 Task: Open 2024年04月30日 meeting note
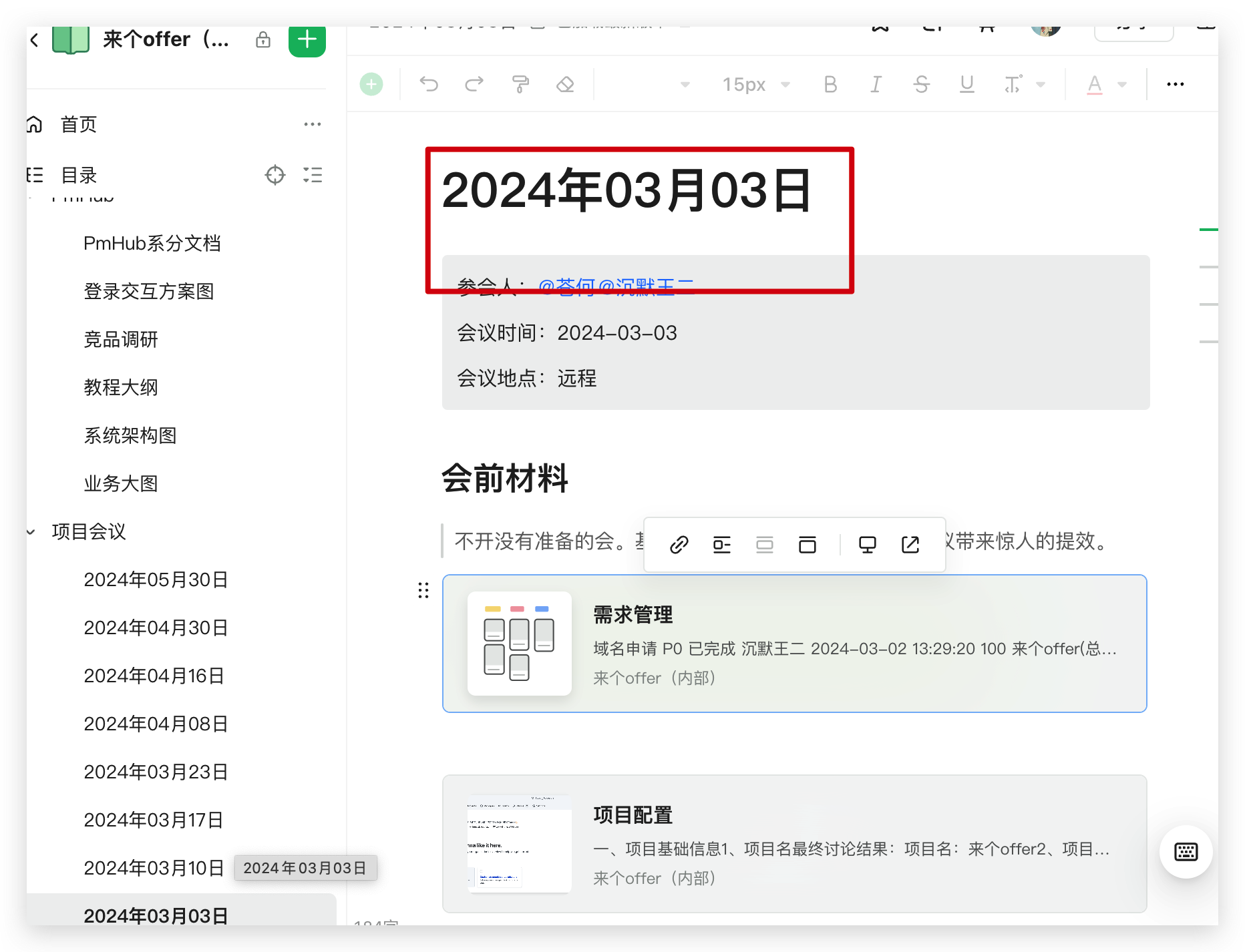156,628
